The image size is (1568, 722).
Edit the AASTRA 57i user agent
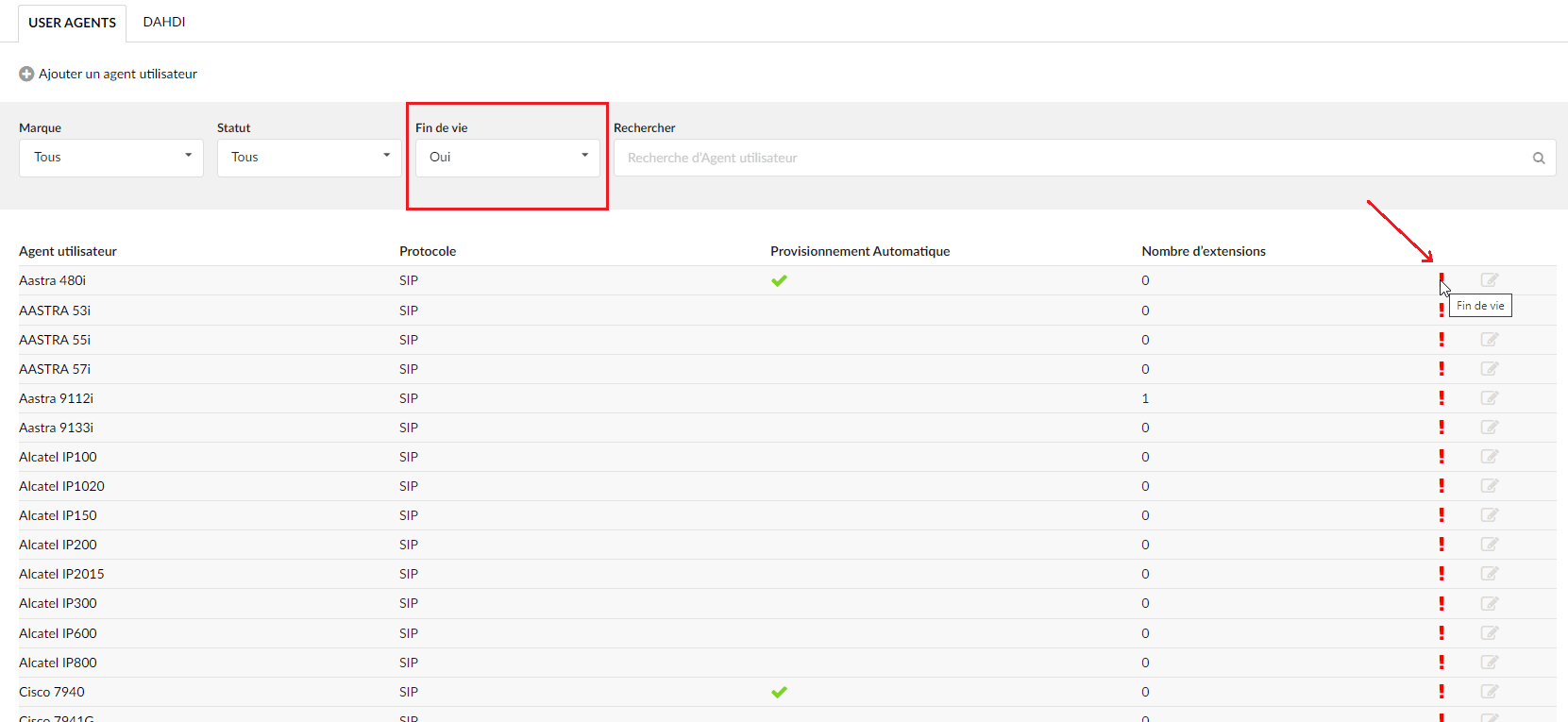click(1490, 368)
